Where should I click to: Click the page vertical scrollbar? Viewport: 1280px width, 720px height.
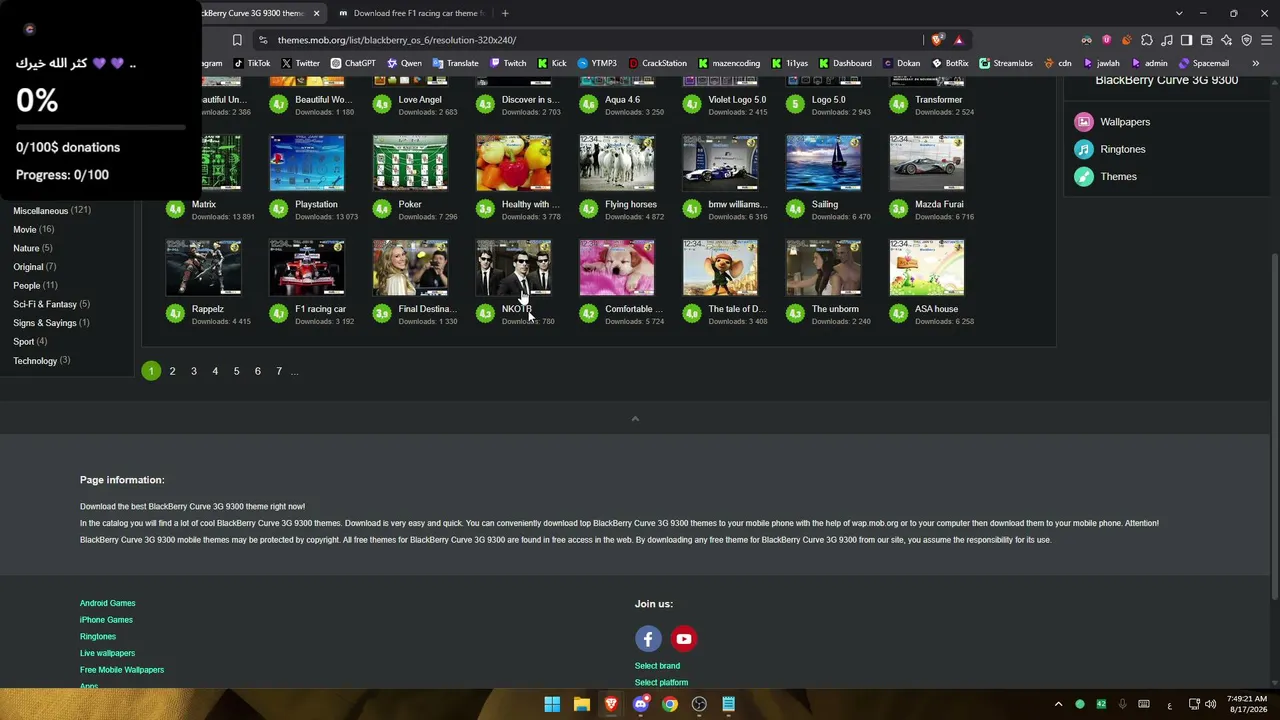point(1274,426)
